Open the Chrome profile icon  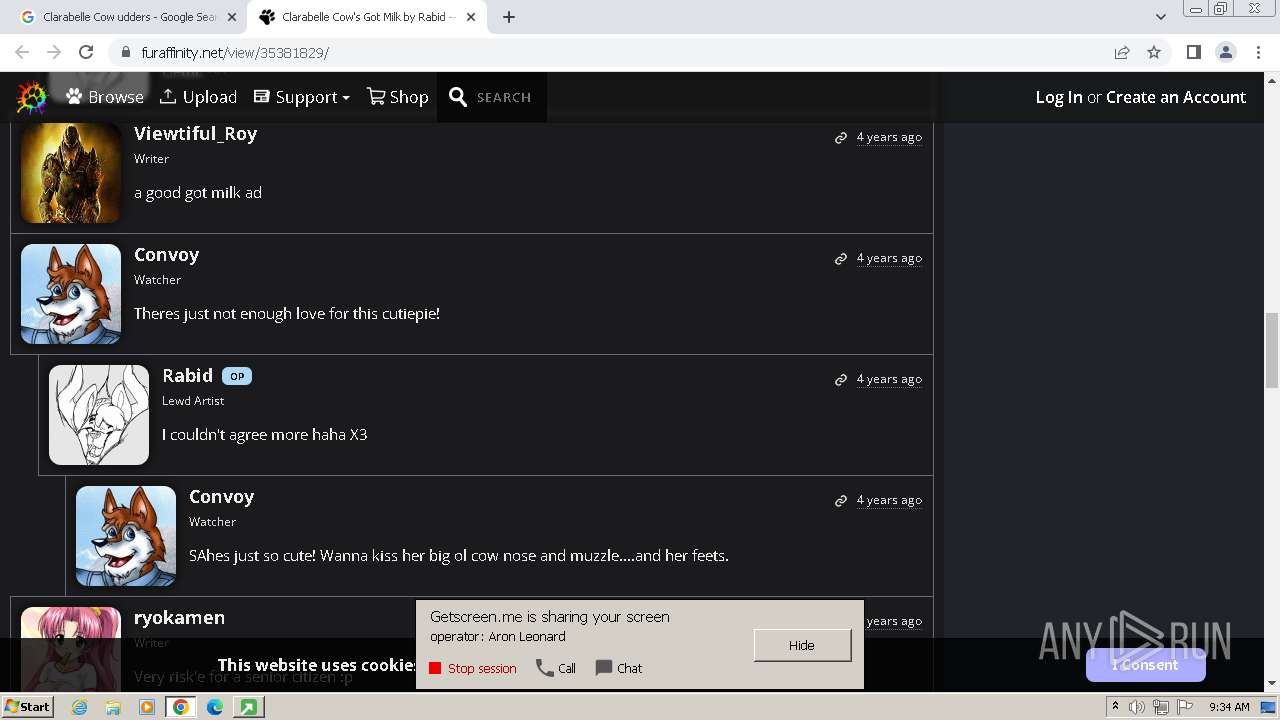pos(1225,52)
